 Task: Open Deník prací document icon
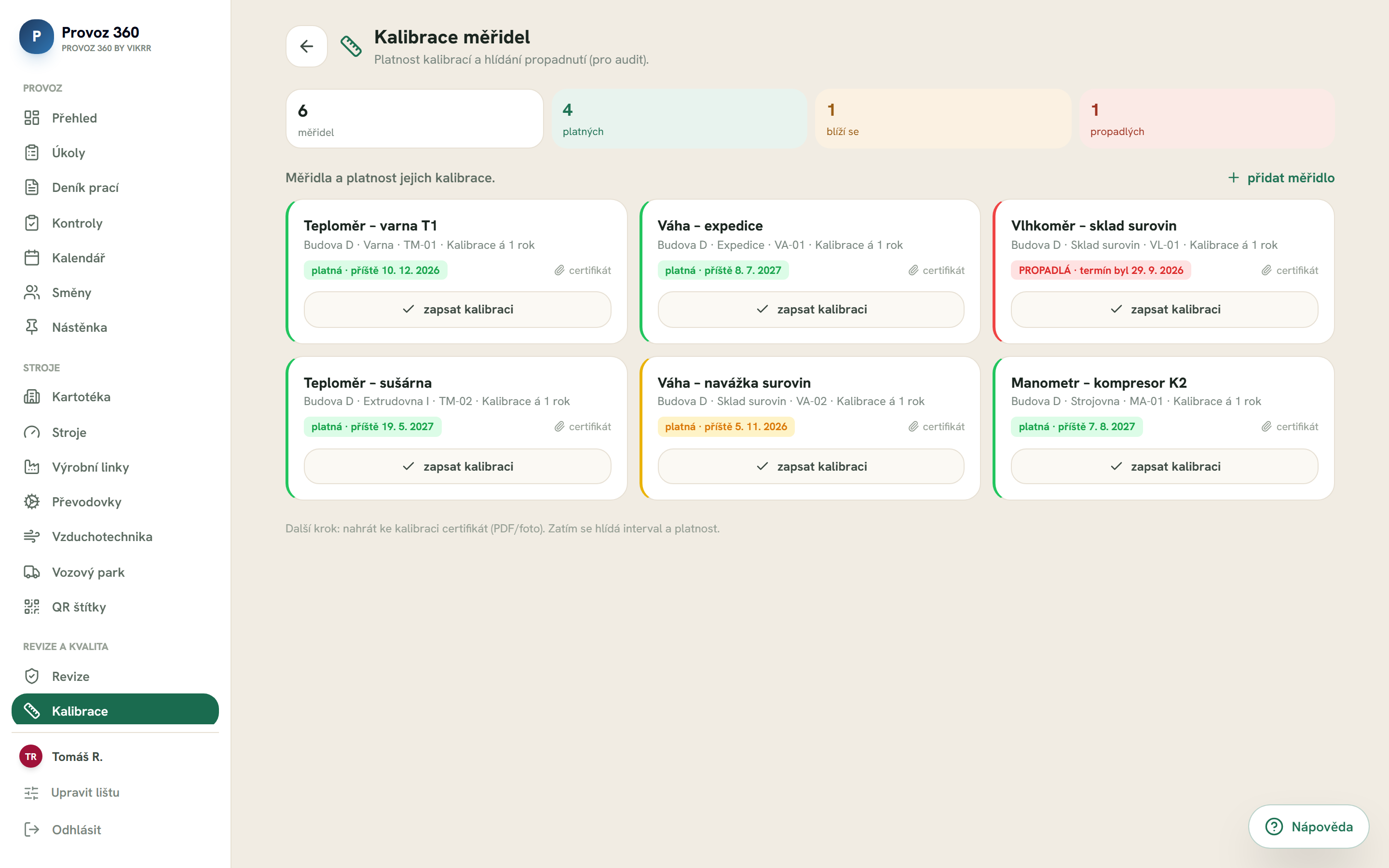point(31,187)
